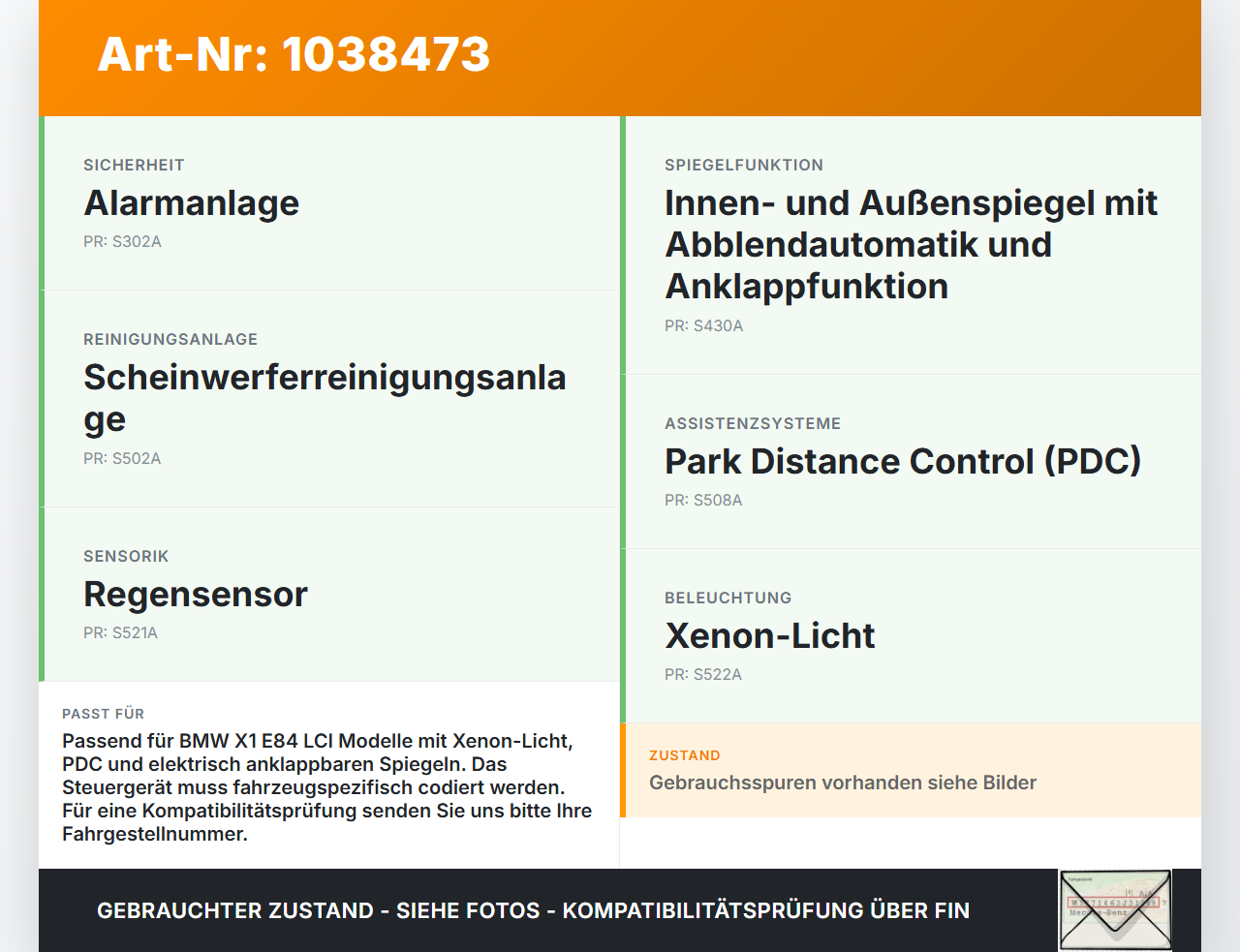Select Park Distance Control (PDC) title

pyautogui.click(x=903, y=462)
